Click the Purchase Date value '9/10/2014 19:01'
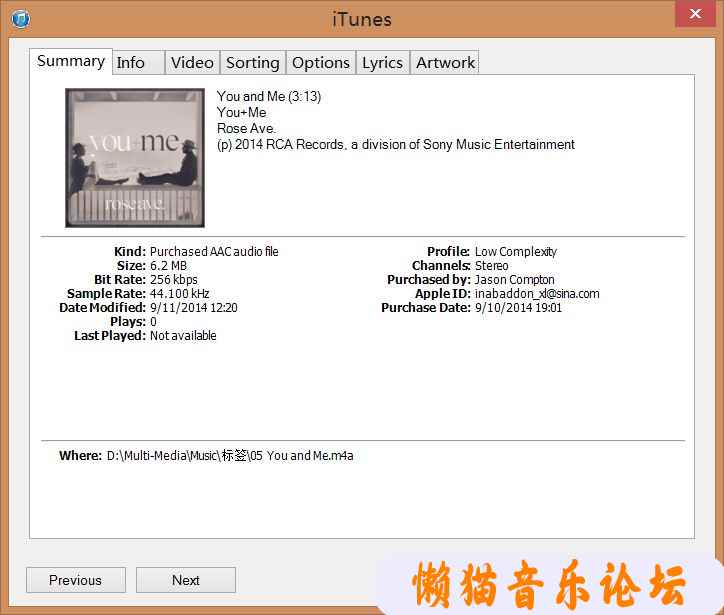The width and height of the screenshot is (724, 615). click(x=519, y=308)
